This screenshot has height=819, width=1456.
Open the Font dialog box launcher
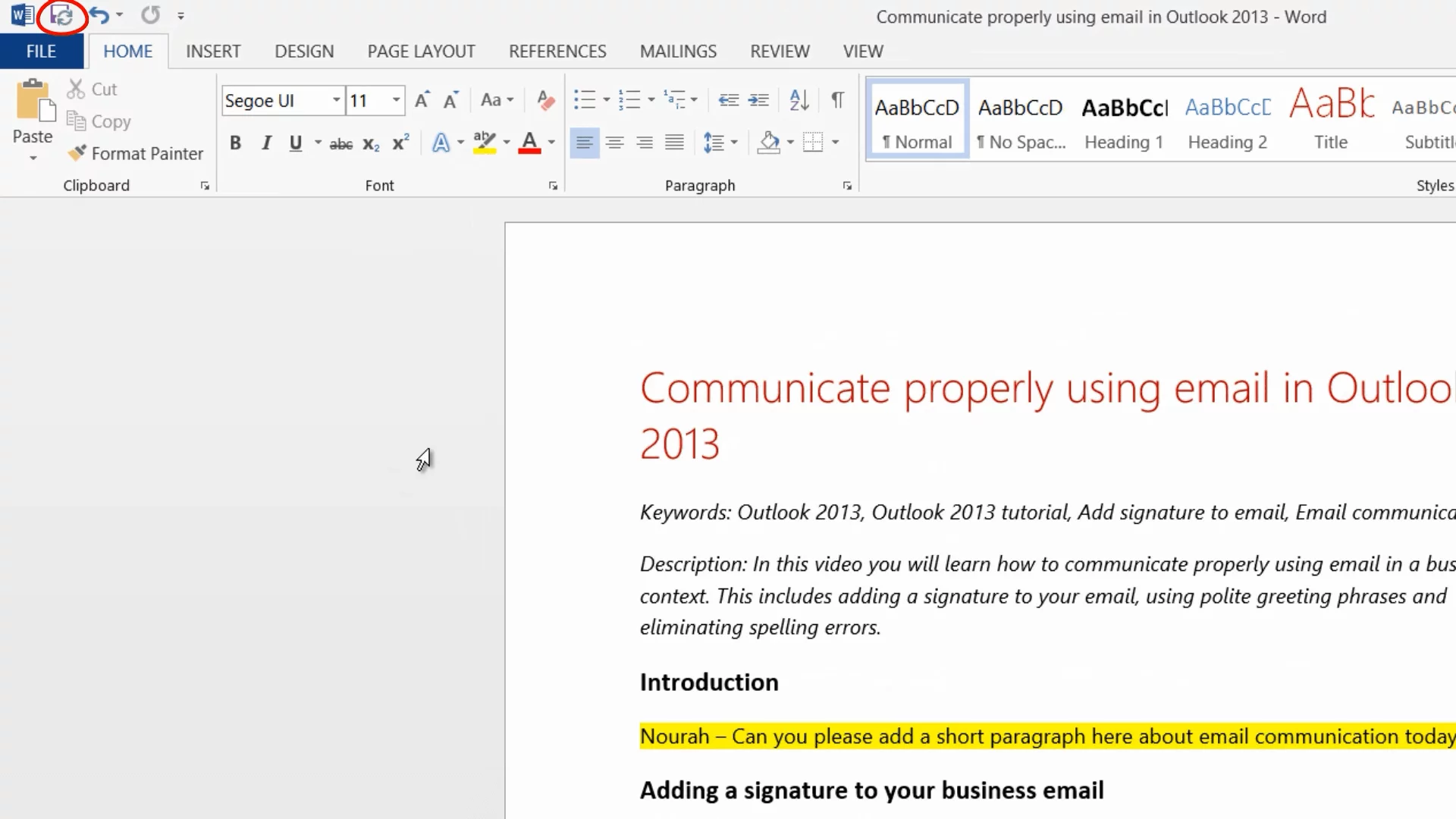coord(553,186)
